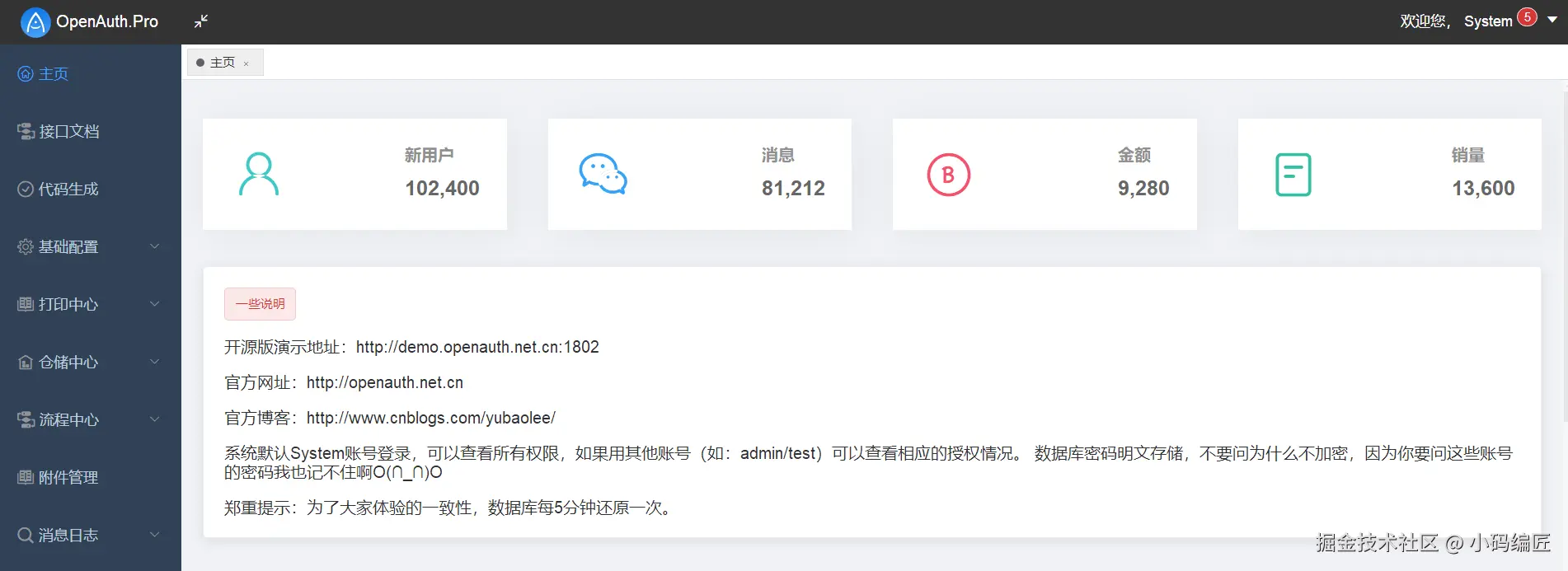The image size is (1568, 571).
Task: Click the OpenAuth.Pro brand title text
Action: coord(107,22)
